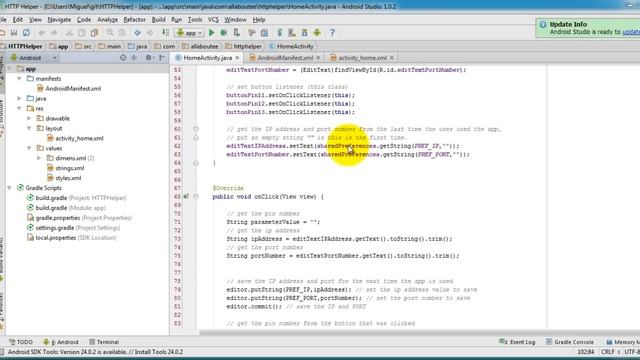Open the Gradle Console
The height and width of the screenshot is (360, 640).
(x=570, y=342)
